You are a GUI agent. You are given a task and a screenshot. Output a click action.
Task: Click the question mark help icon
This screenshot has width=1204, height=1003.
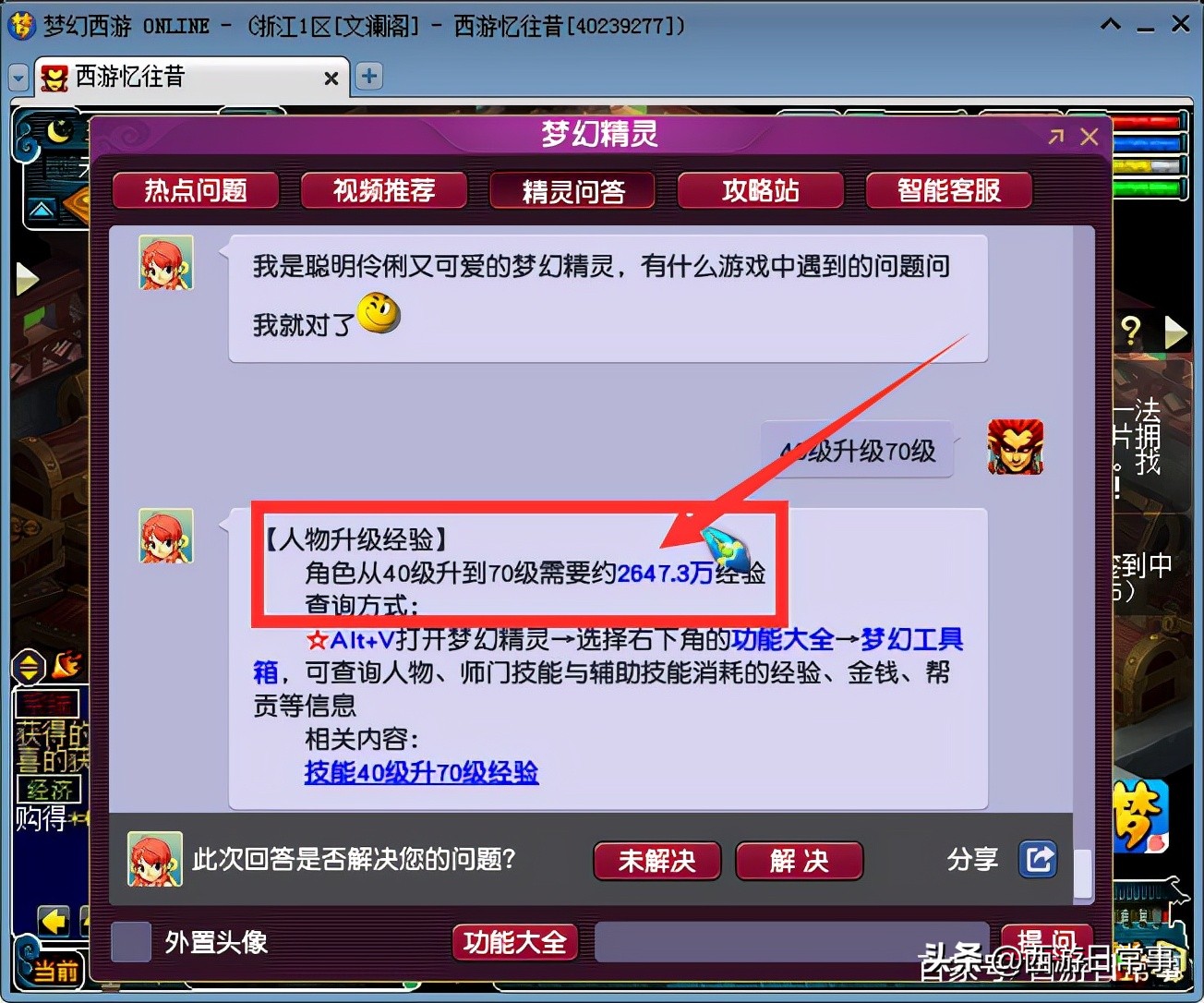1131,330
